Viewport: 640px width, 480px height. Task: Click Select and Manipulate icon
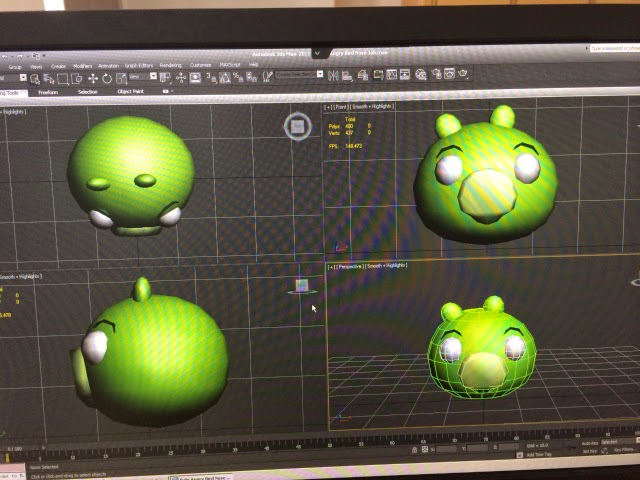181,78
